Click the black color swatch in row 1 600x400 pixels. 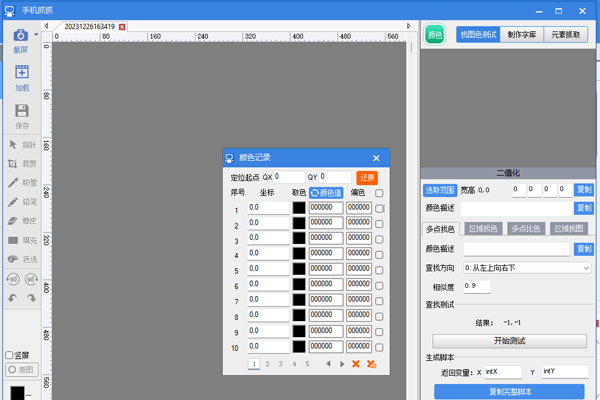pyautogui.click(x=298, y=208)
